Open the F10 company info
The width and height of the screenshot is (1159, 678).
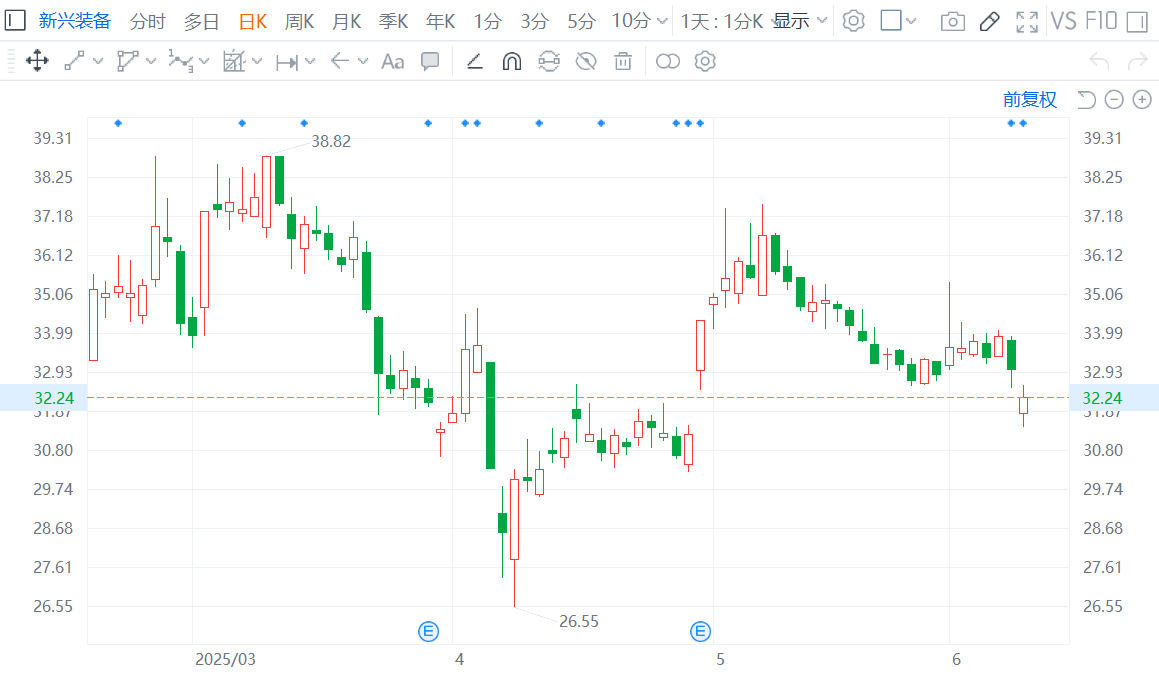[x=1101, y=21]
